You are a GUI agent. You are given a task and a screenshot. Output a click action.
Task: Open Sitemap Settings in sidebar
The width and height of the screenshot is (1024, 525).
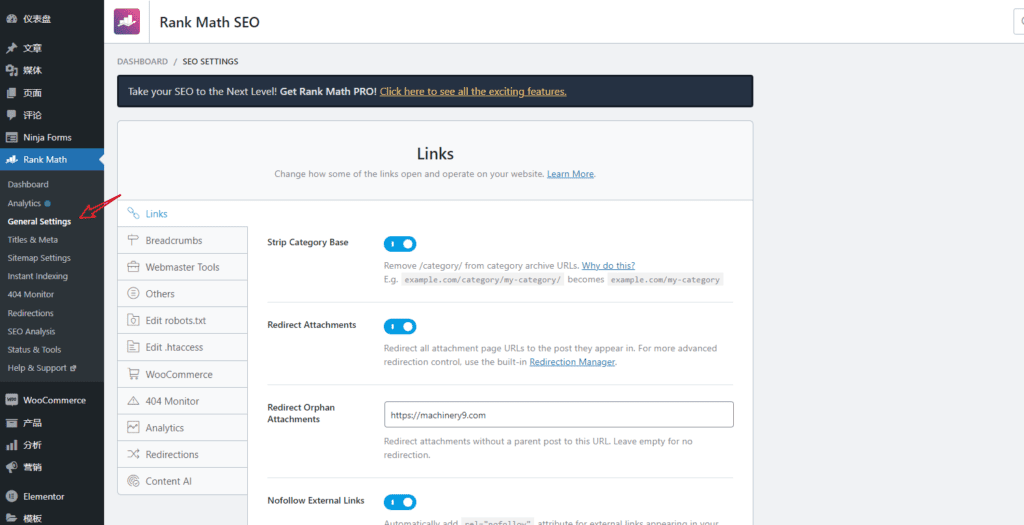pyautogui.click(x=39, y=258)
